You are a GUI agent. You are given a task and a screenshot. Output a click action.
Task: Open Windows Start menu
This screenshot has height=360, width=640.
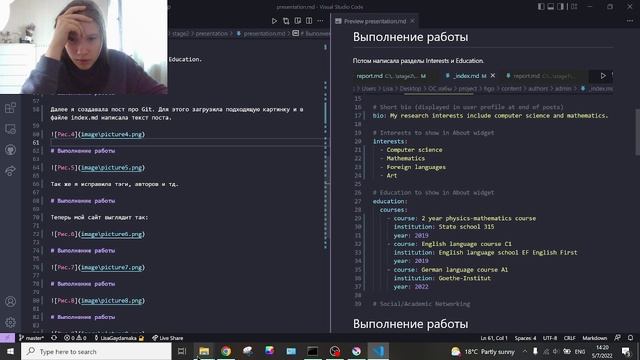(x=10, y=351)
